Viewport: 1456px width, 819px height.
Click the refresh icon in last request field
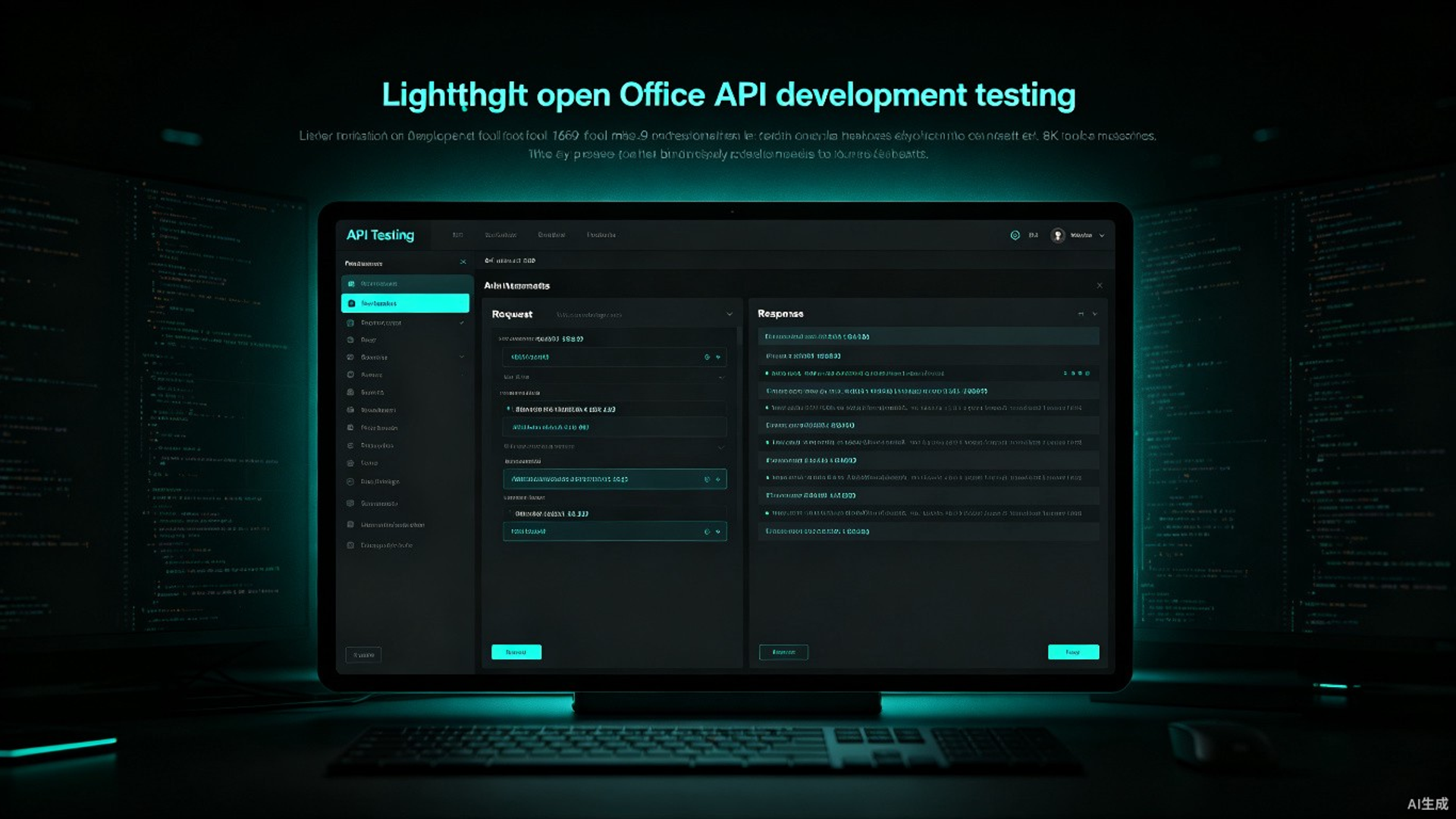pyautogui.click(x=707, y=532)
